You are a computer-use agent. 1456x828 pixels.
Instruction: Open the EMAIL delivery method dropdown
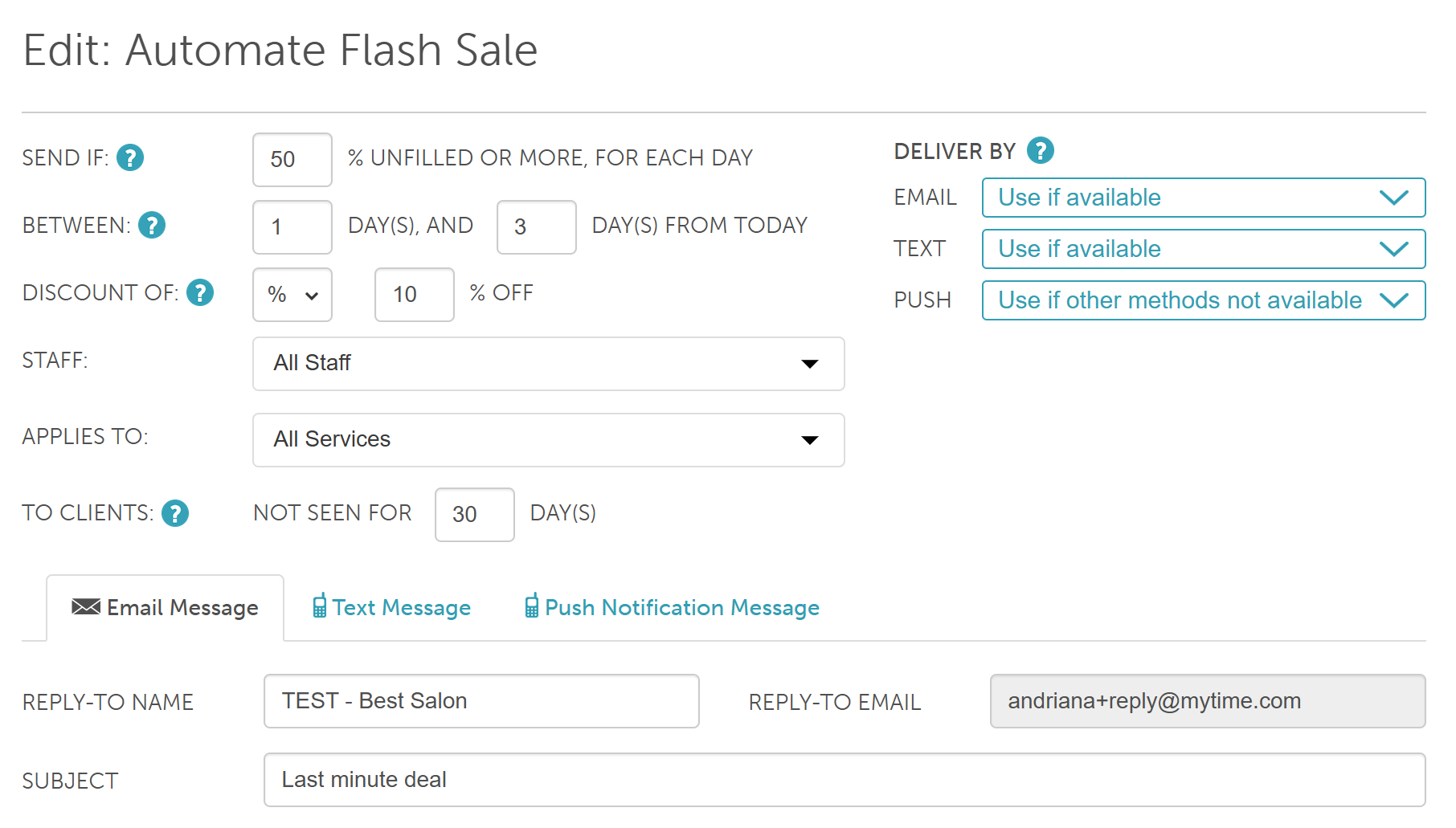point(1203,198)
